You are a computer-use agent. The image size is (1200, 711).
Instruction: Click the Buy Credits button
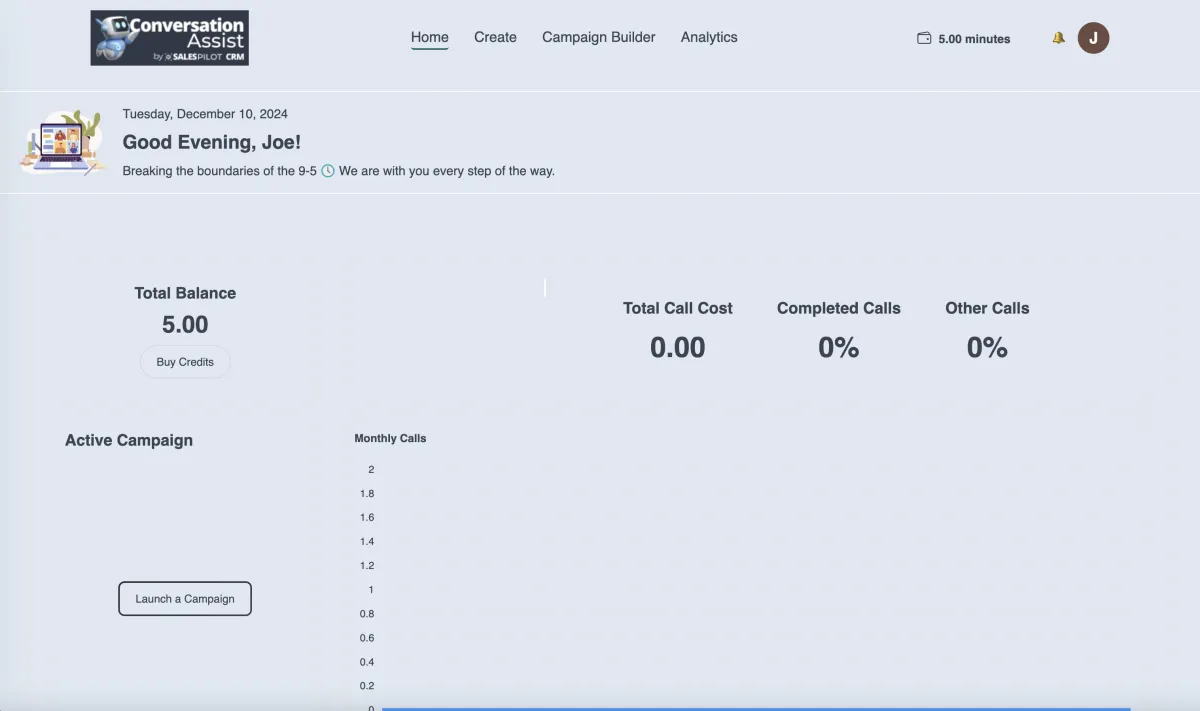pyautogui.click(x=185, y=362)
